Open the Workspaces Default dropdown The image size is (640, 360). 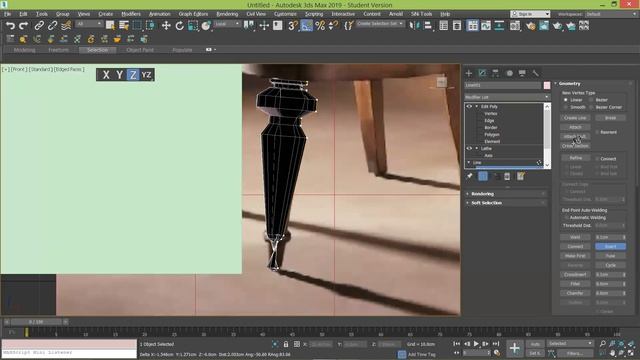pyautogui.click(x=611, y=14)
